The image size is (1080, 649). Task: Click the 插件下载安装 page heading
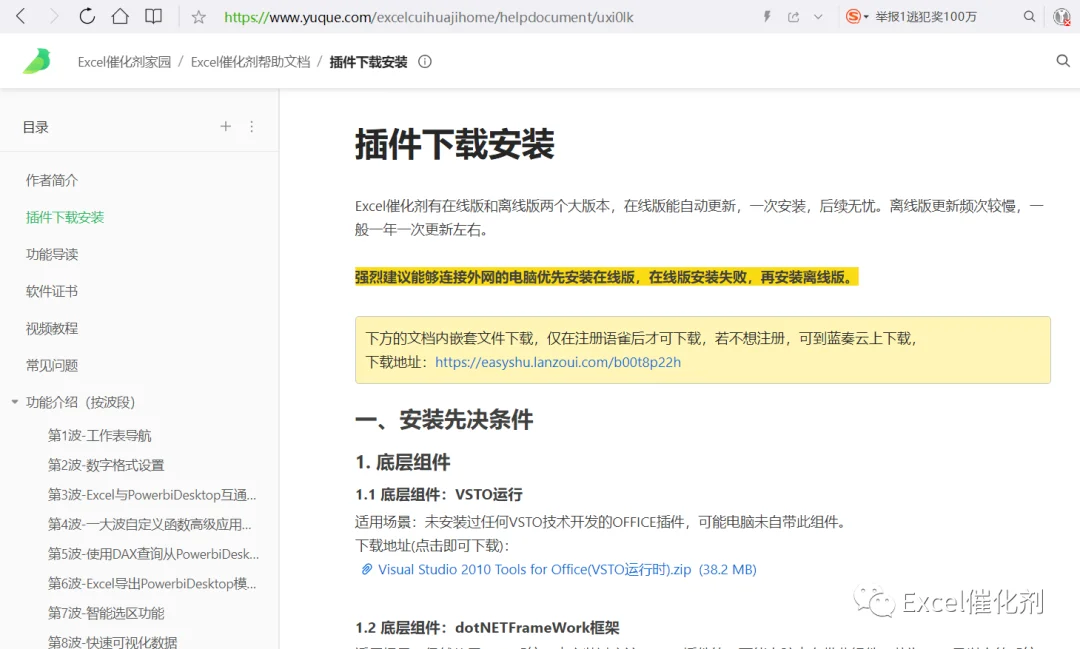pos(455,145)
